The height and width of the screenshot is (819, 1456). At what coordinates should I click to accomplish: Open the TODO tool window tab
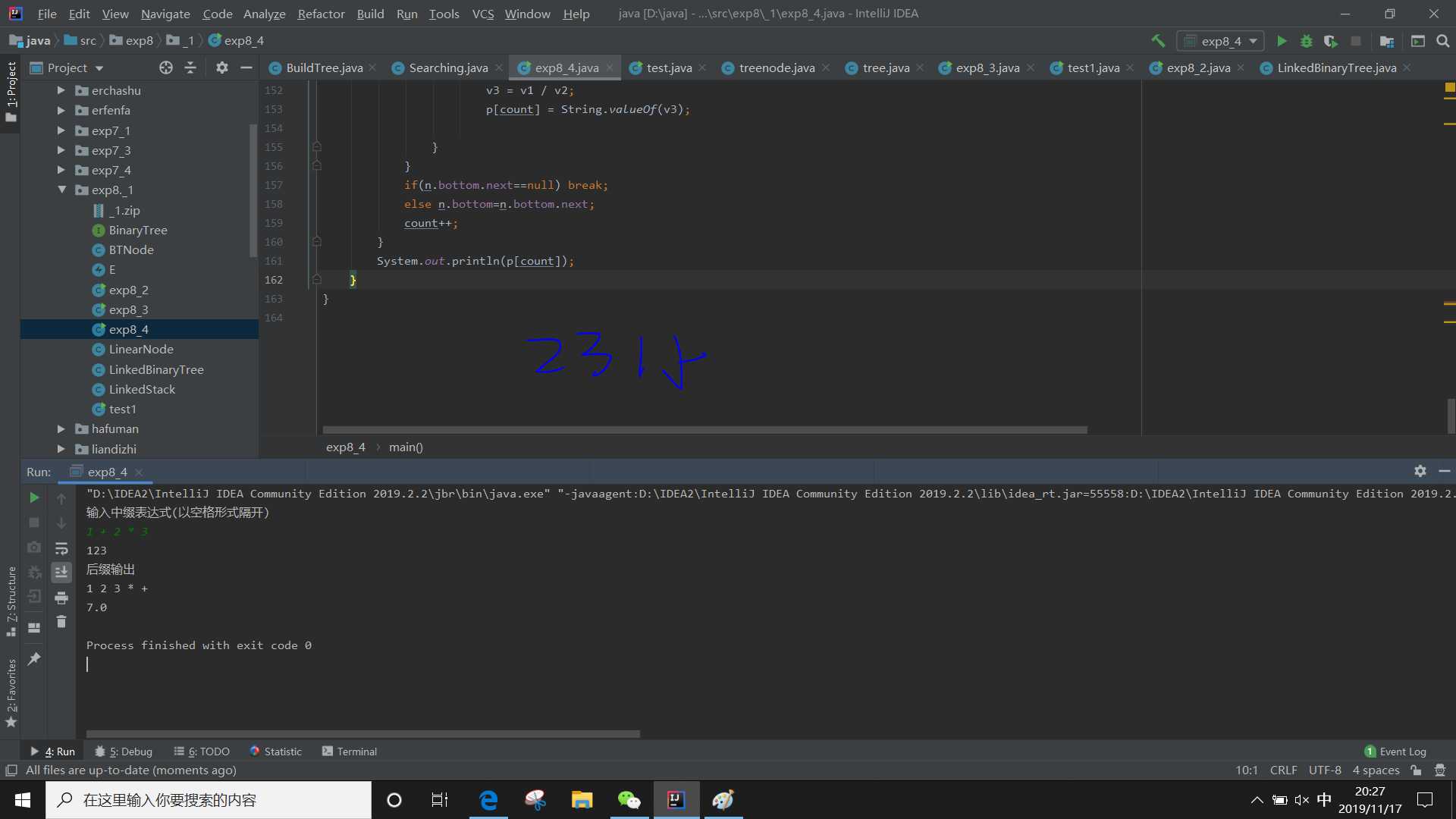pos(202,752)
